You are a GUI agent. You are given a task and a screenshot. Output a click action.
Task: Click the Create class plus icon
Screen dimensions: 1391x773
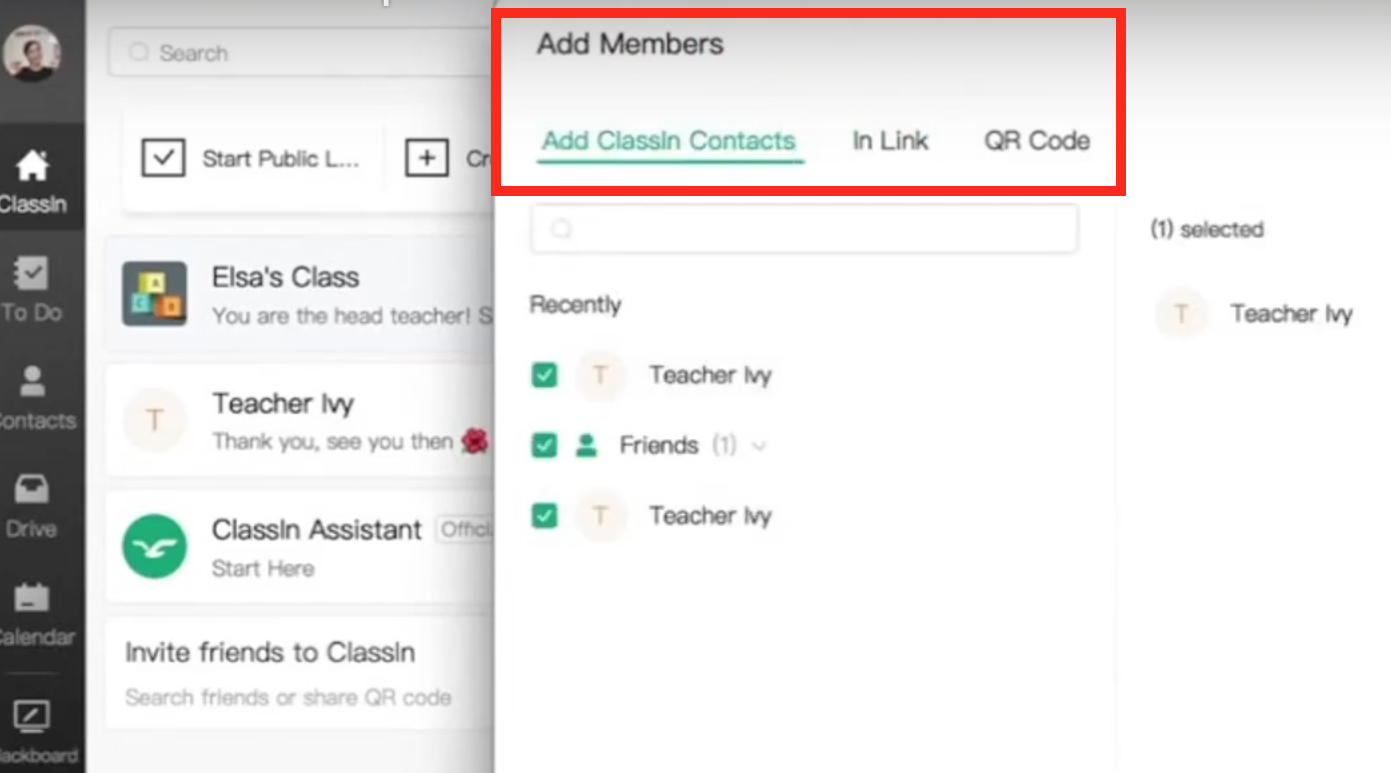pyautogui.click(x=428, y=157)
